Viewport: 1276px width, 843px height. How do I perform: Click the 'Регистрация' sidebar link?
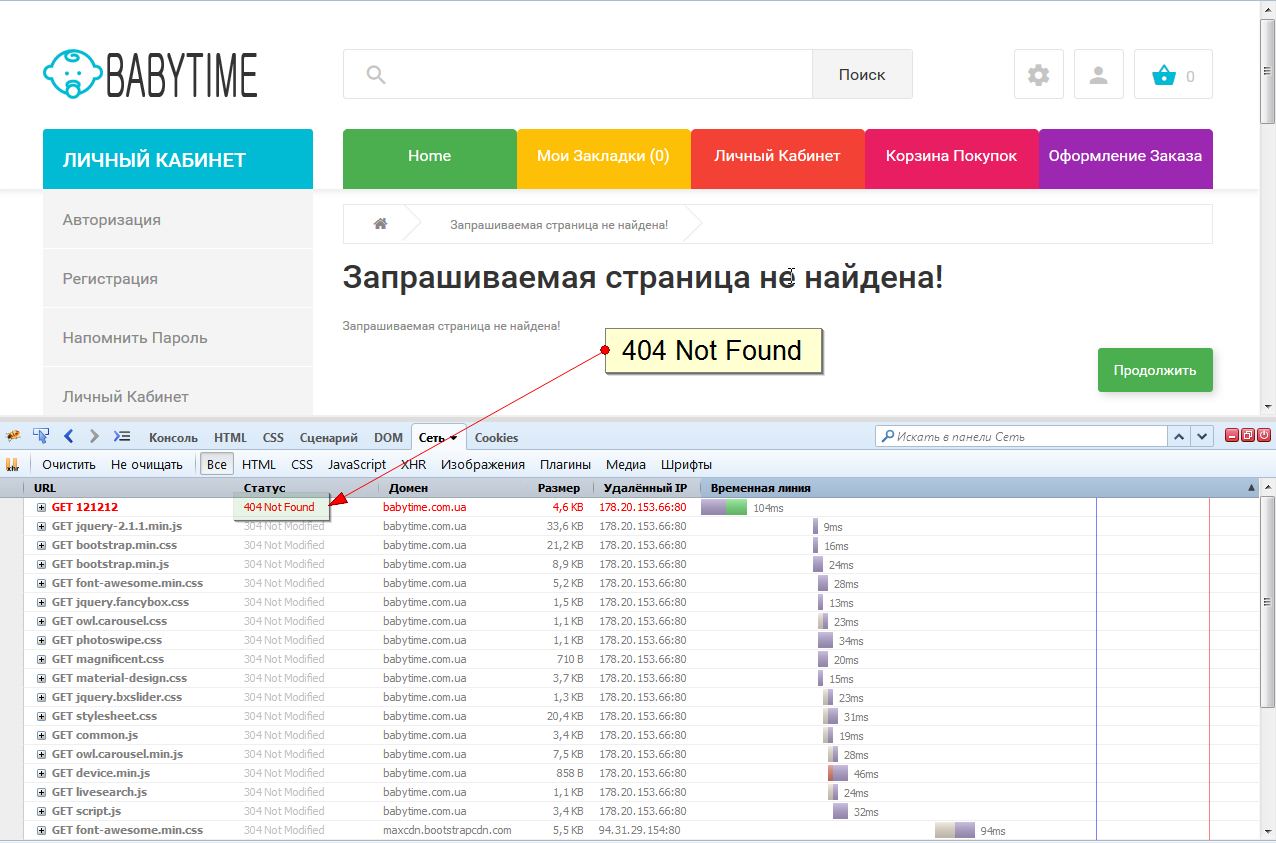click(x=110, y=279)
